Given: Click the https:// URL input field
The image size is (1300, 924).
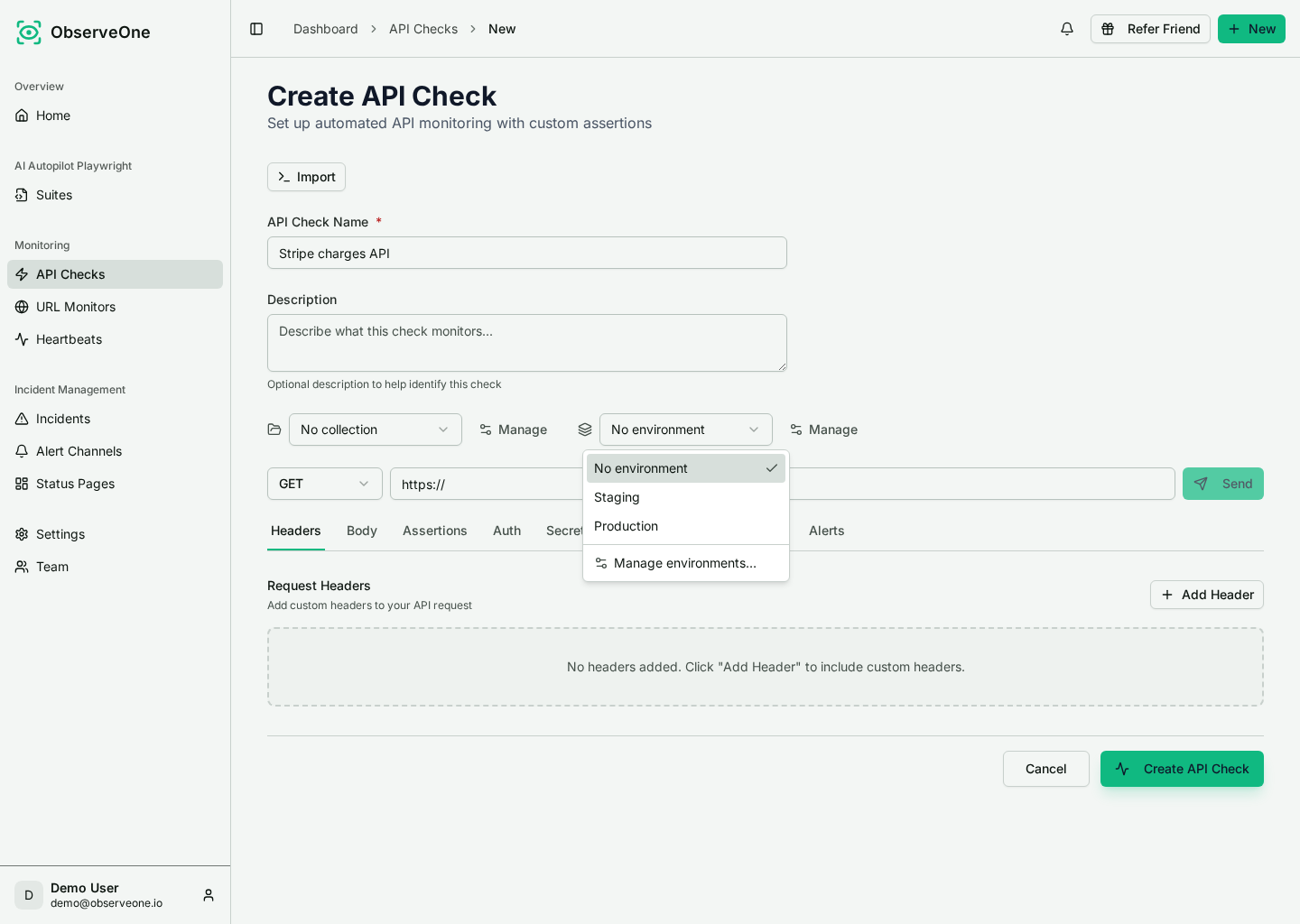Looking at the screenshot, I should pyautogui.click(x=783, y=484).
